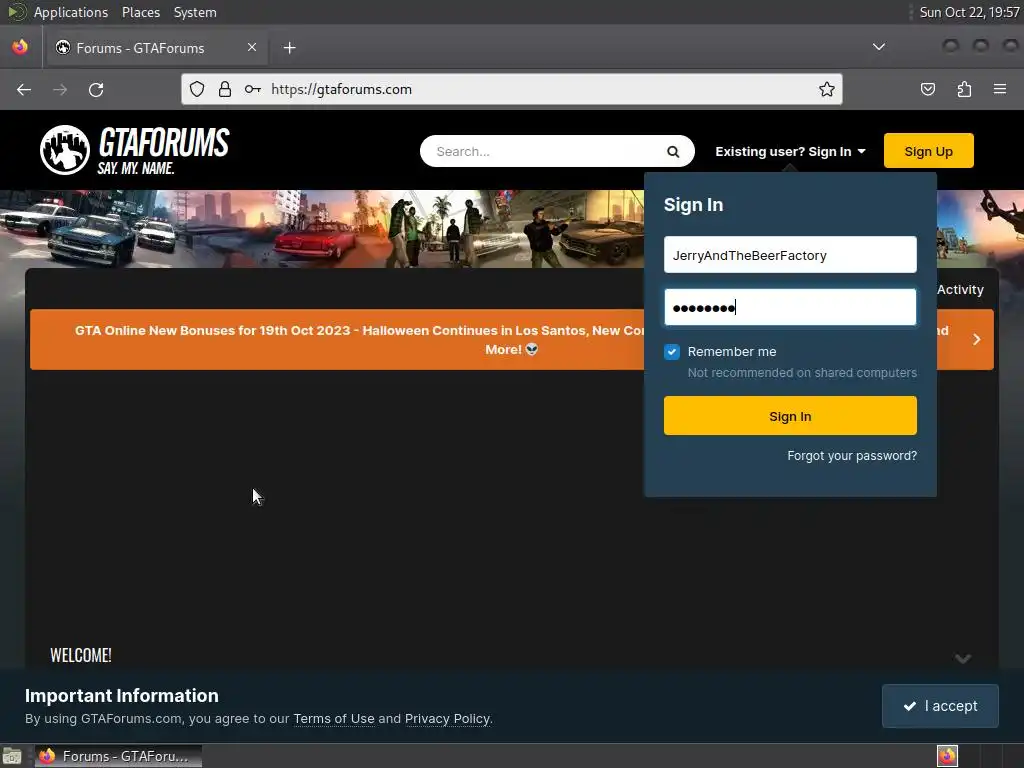Image resolution: width=1024 pixels, height=768 pixels.
Task: Click the clock Sun Oct 22, 19:57
Action: tap(969, 12)
